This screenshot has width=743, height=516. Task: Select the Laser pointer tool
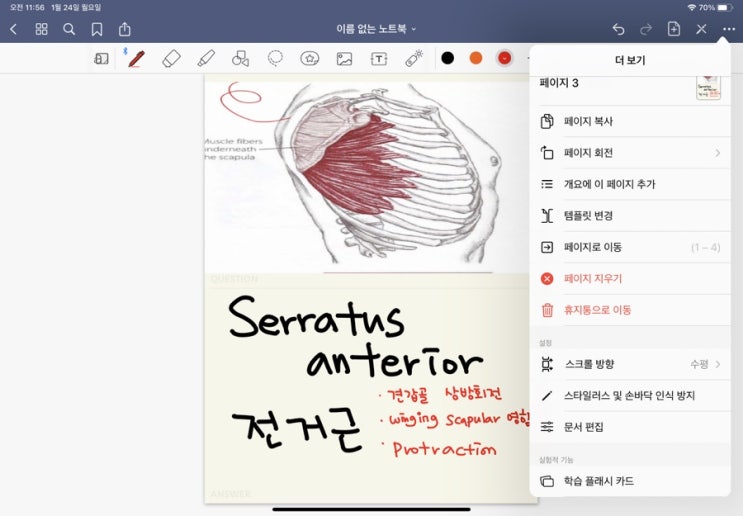(x=414, y=59)
